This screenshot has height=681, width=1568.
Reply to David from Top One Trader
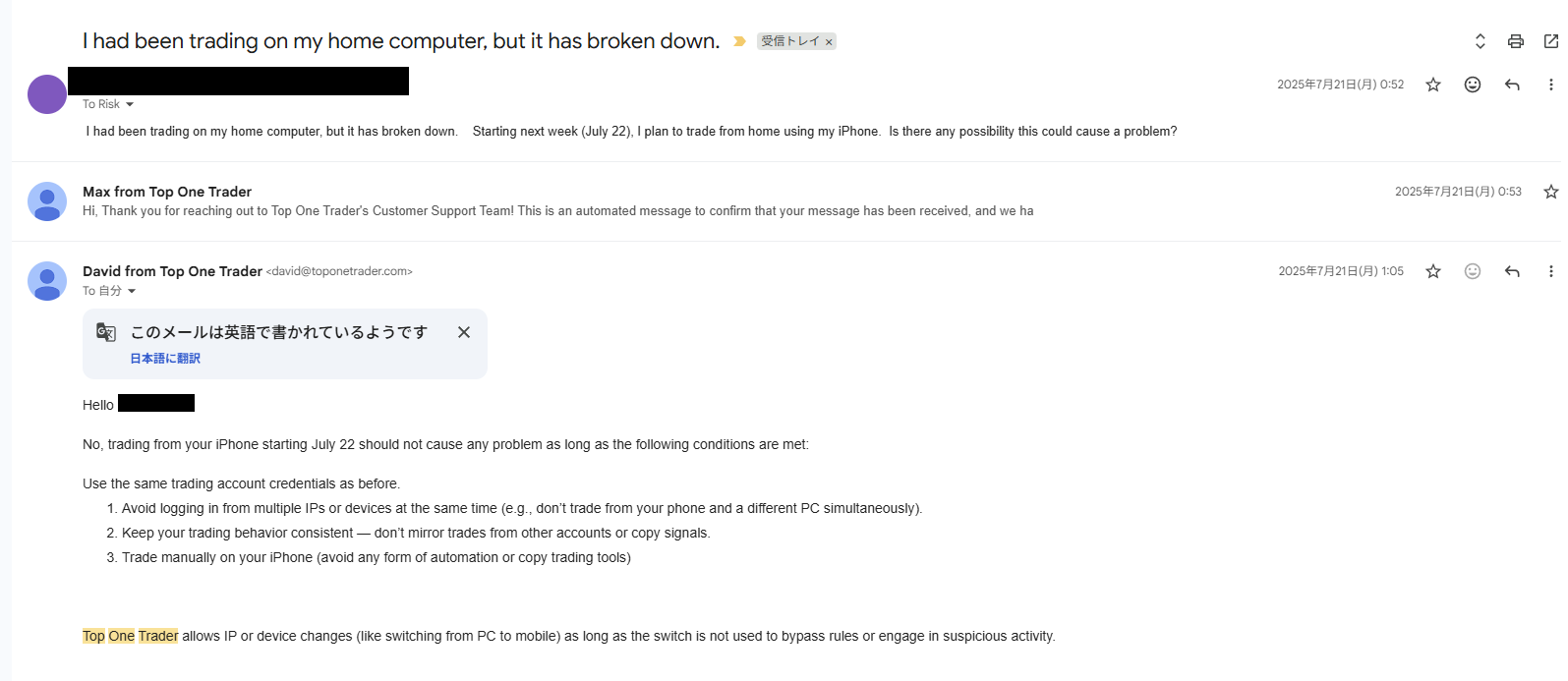[x=1512, y=271]
